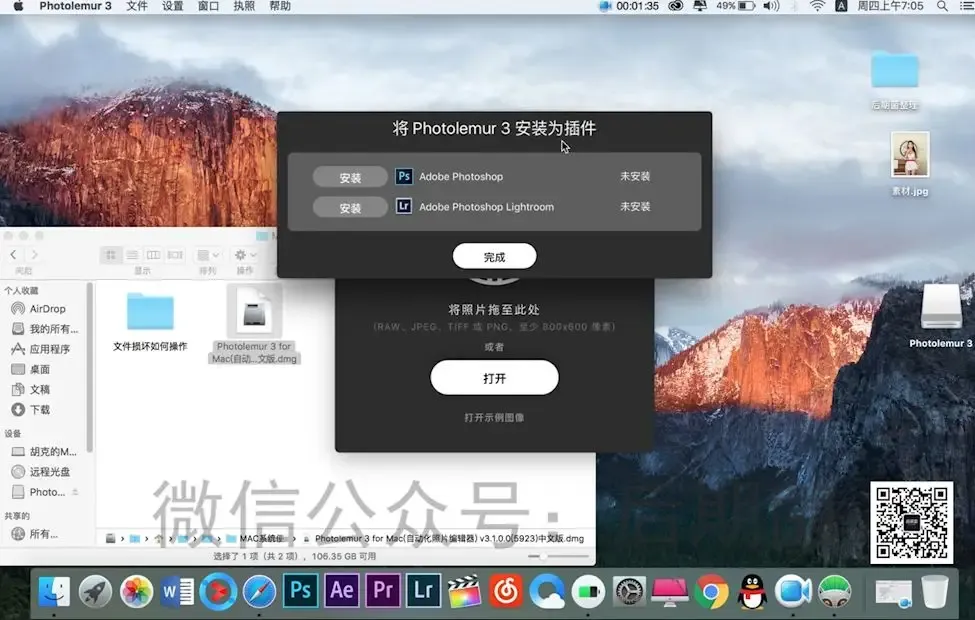Launch Photoshop from the Dock
975x620 pixels.
pos(300,591)
